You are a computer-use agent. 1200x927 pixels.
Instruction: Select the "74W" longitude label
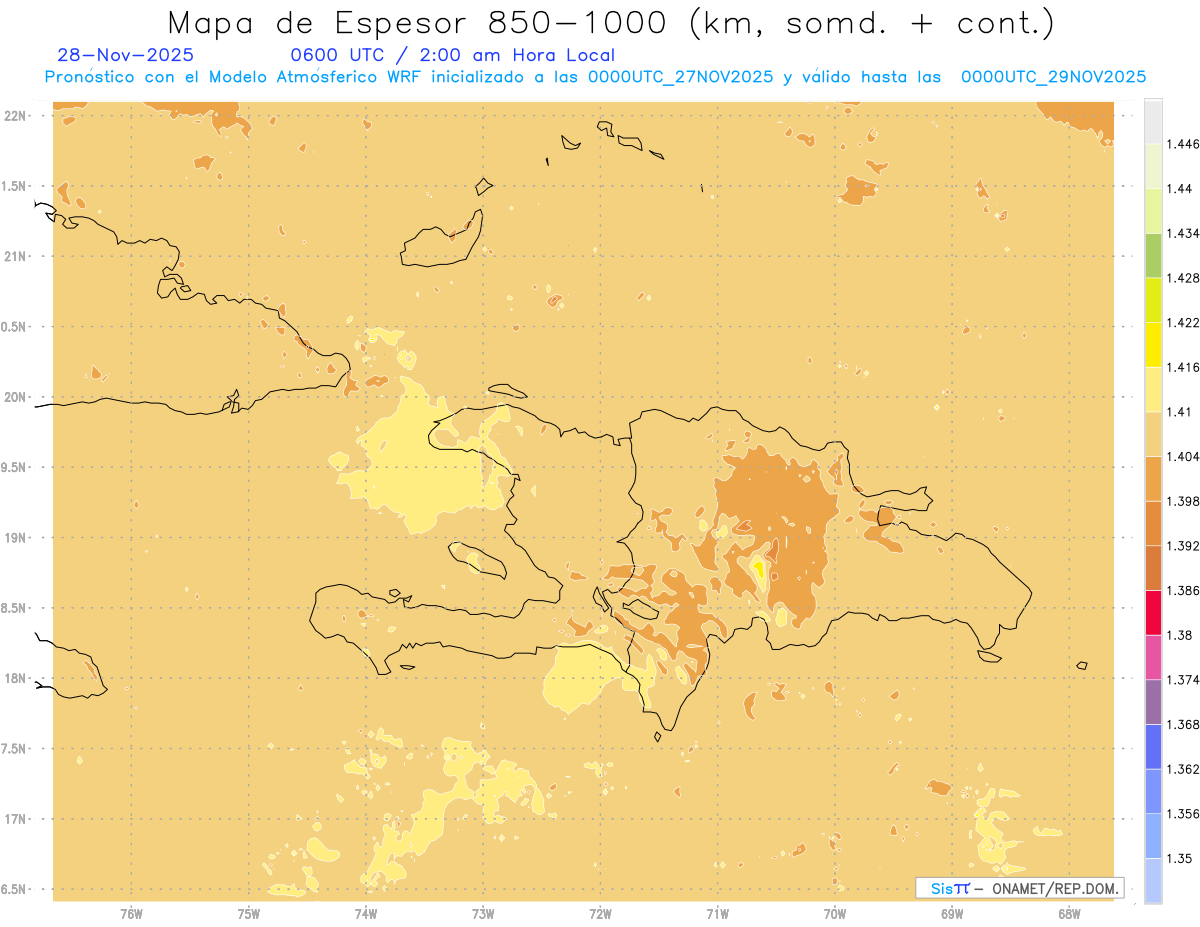click(x=365, y=913)
